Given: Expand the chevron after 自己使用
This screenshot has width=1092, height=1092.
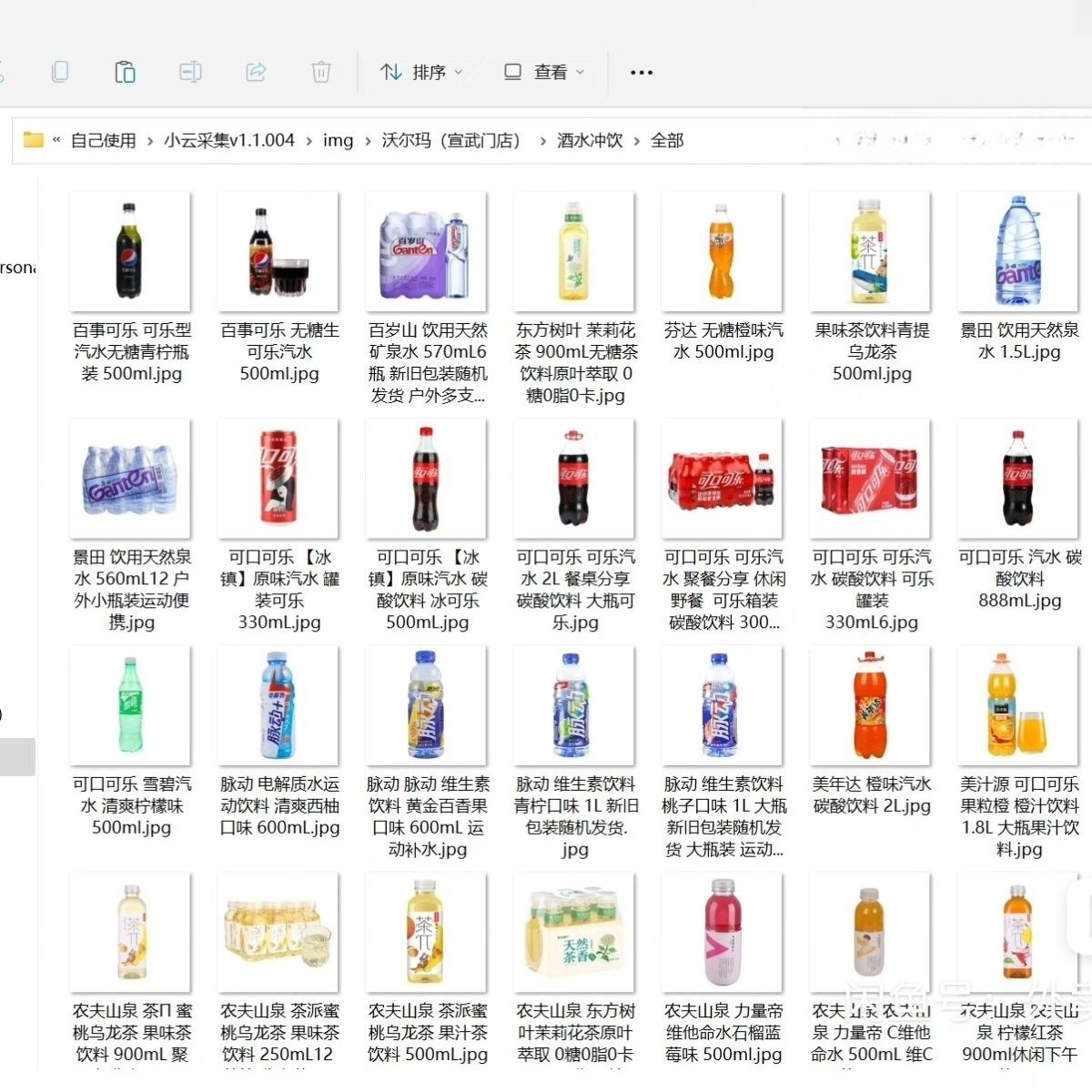Looking at the screenshot, I should click(x=150, y=141).
